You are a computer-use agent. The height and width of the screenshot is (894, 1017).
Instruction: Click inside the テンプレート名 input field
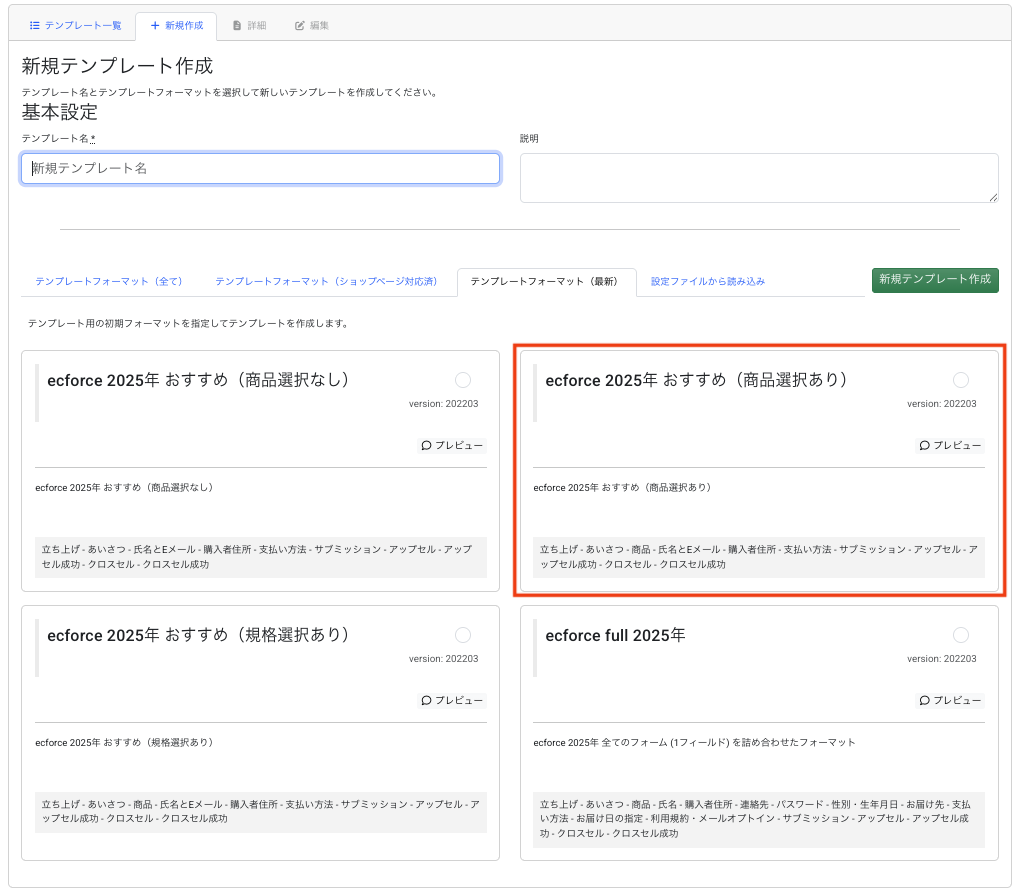tap(260, 169)
